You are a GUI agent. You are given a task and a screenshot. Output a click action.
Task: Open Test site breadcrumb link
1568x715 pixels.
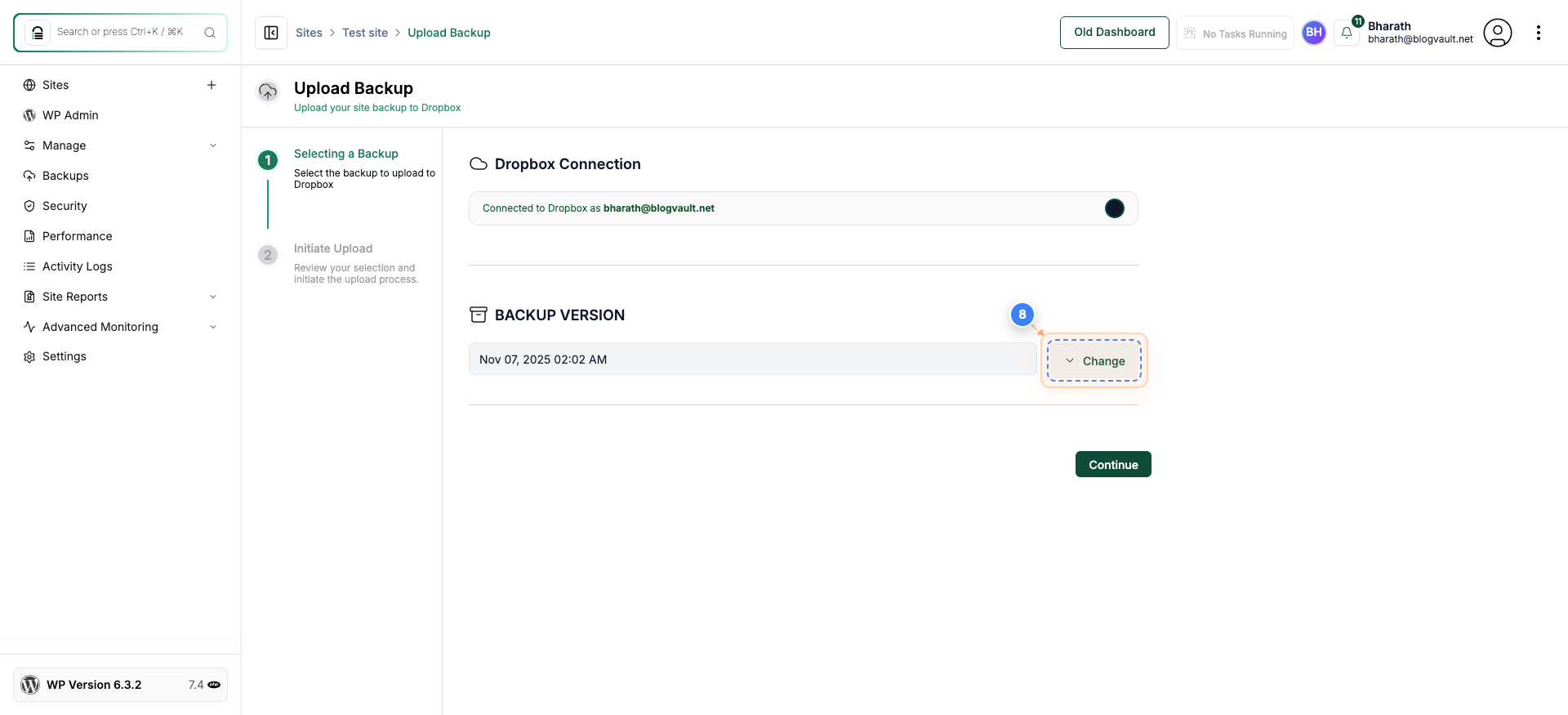365,33
